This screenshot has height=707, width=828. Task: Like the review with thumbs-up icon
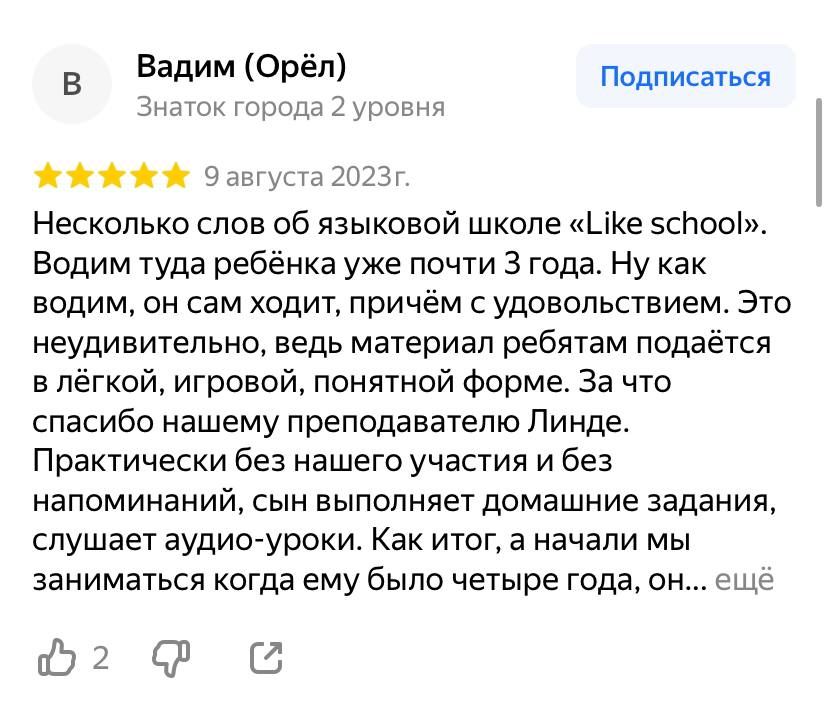pos(57,657)
